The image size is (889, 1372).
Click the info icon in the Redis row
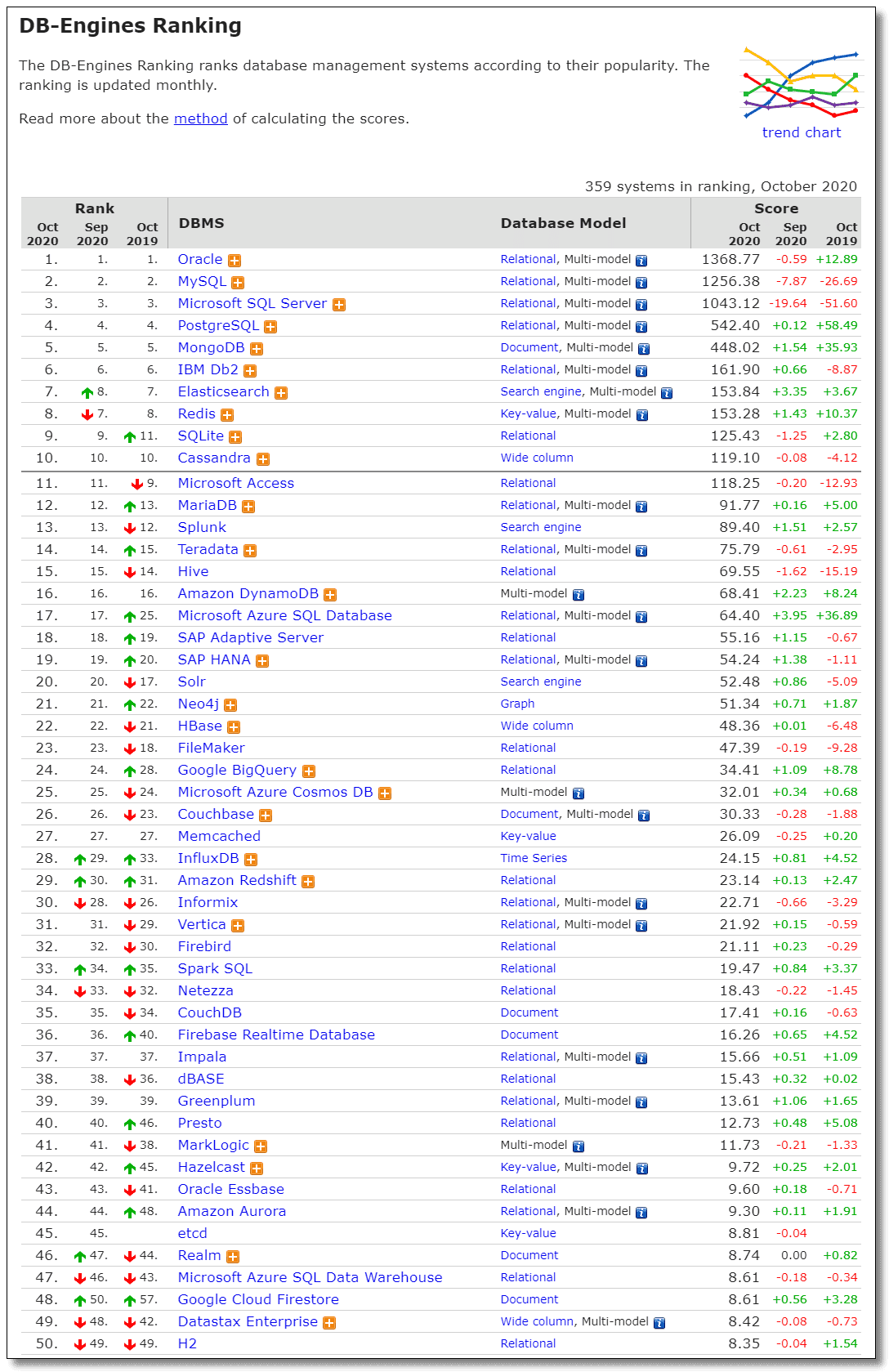pyautogui.click(x=642, y=415)
